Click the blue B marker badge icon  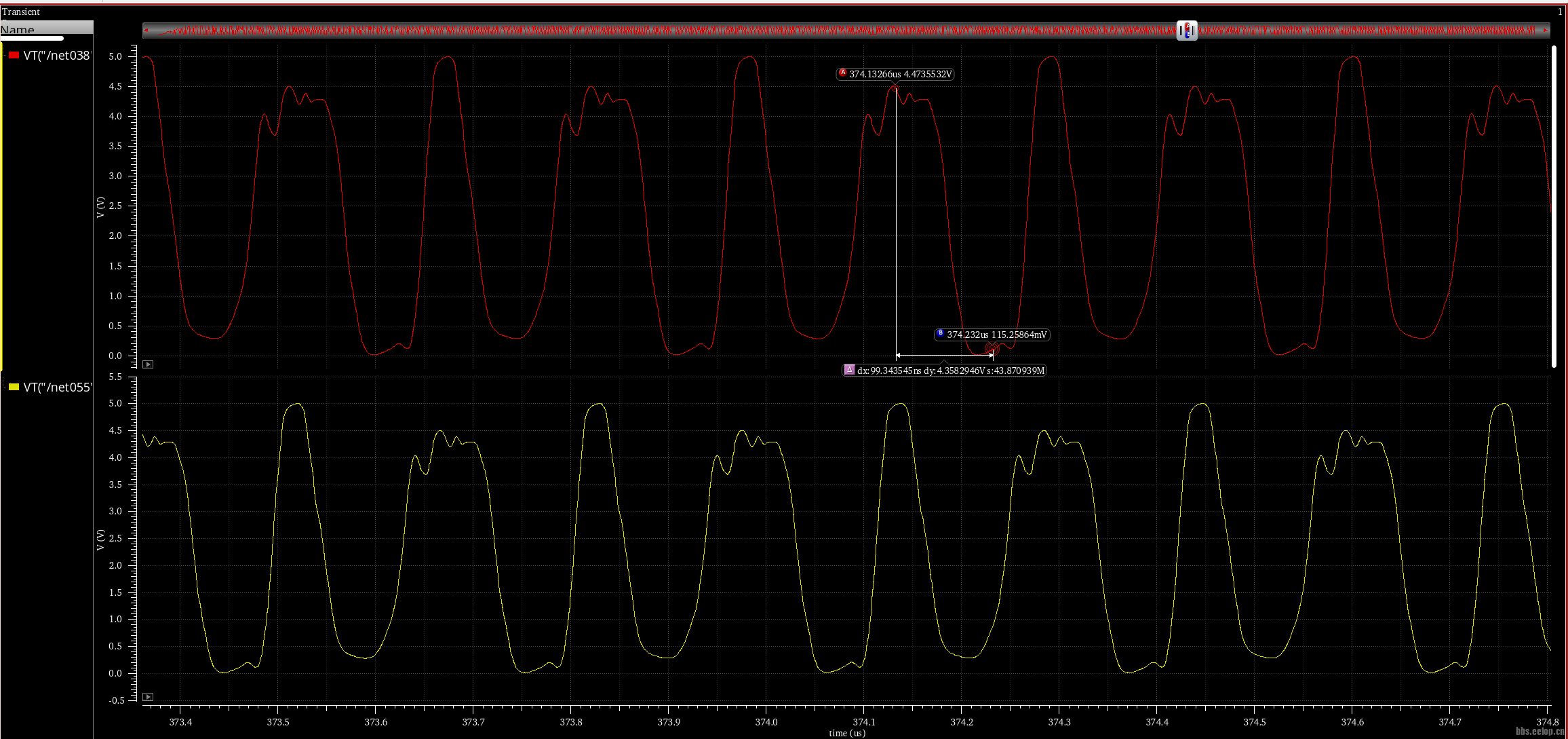pos(941,333)
